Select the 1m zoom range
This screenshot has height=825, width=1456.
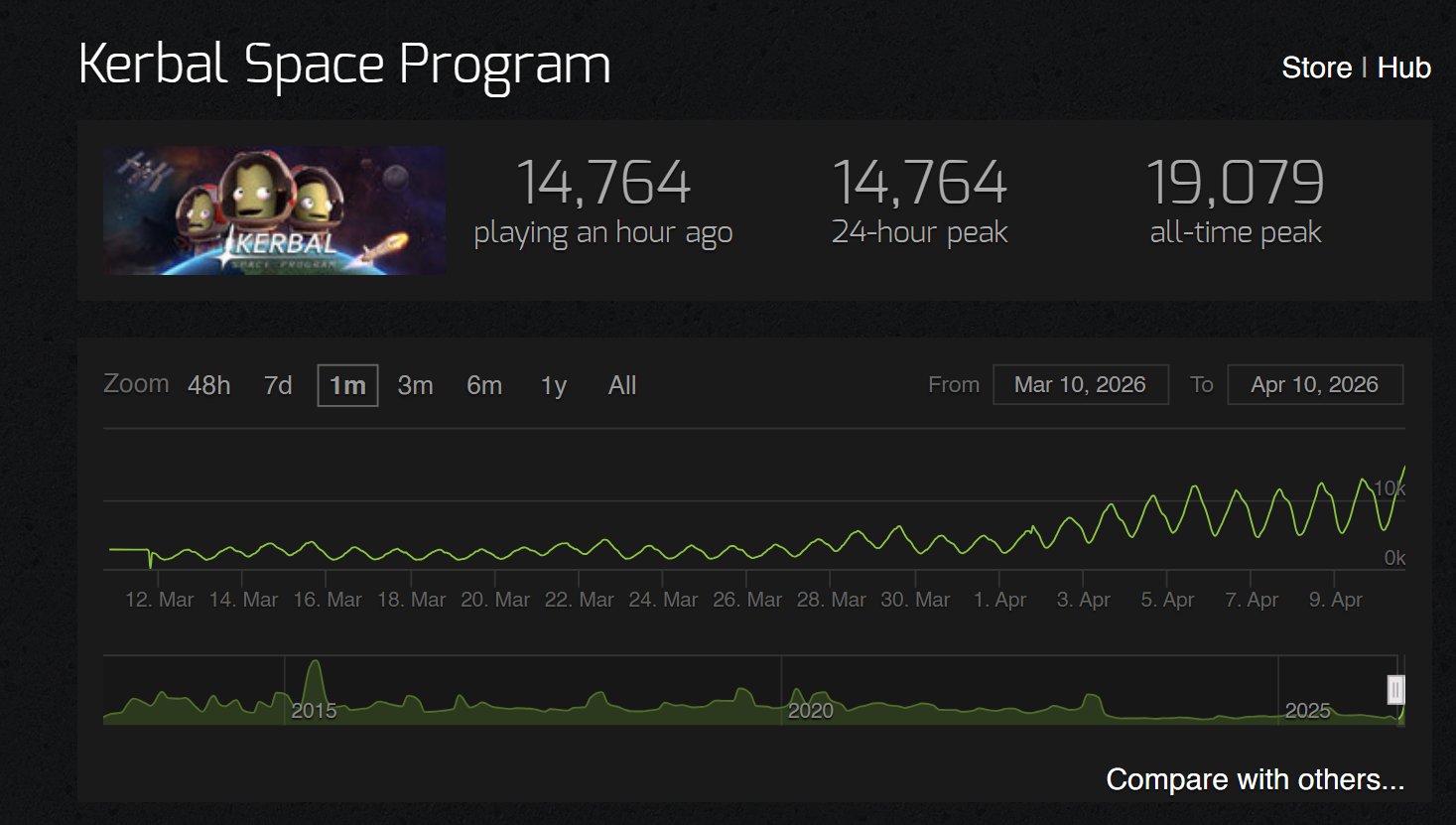[x=347, y=385]
